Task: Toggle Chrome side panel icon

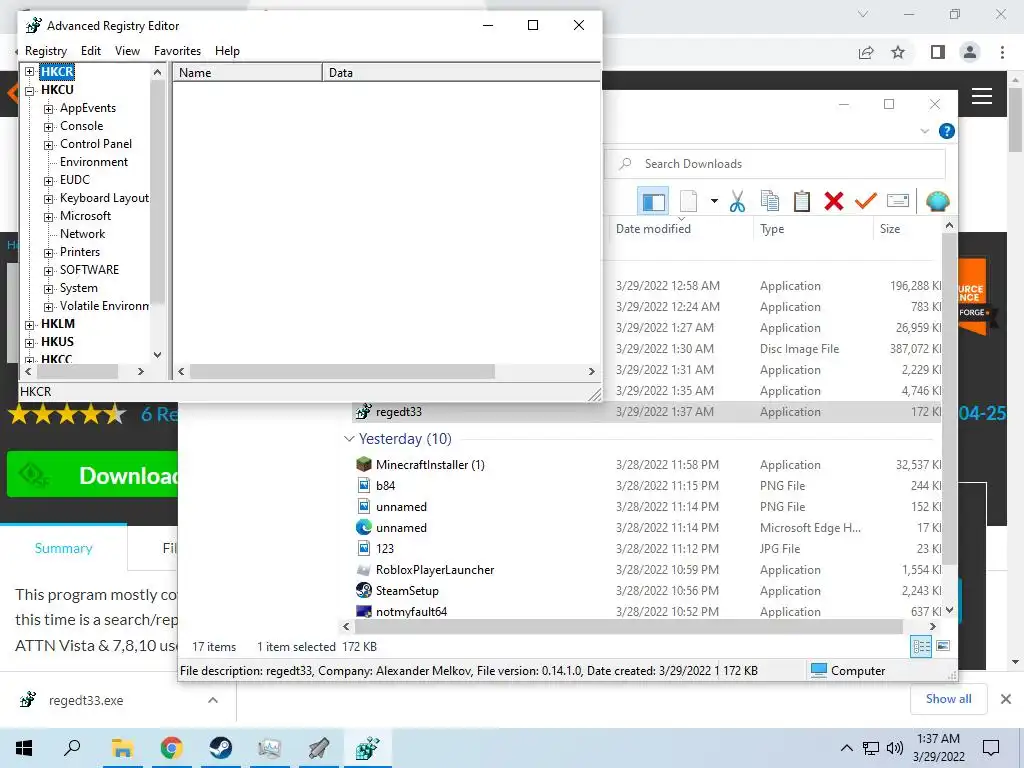Action: (938, 52)
